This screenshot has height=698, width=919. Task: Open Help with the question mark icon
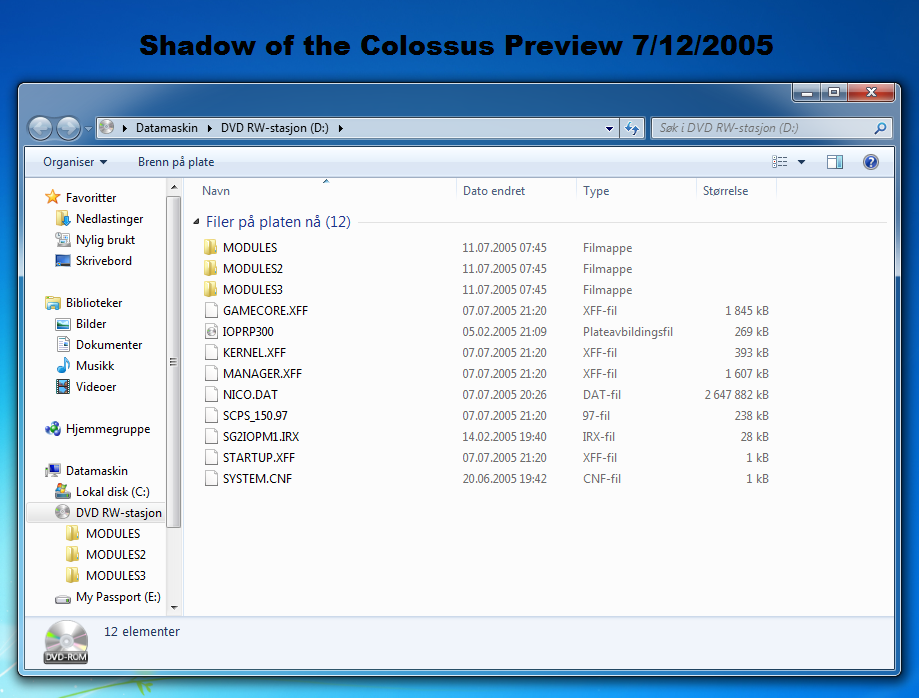click(871, 162)
